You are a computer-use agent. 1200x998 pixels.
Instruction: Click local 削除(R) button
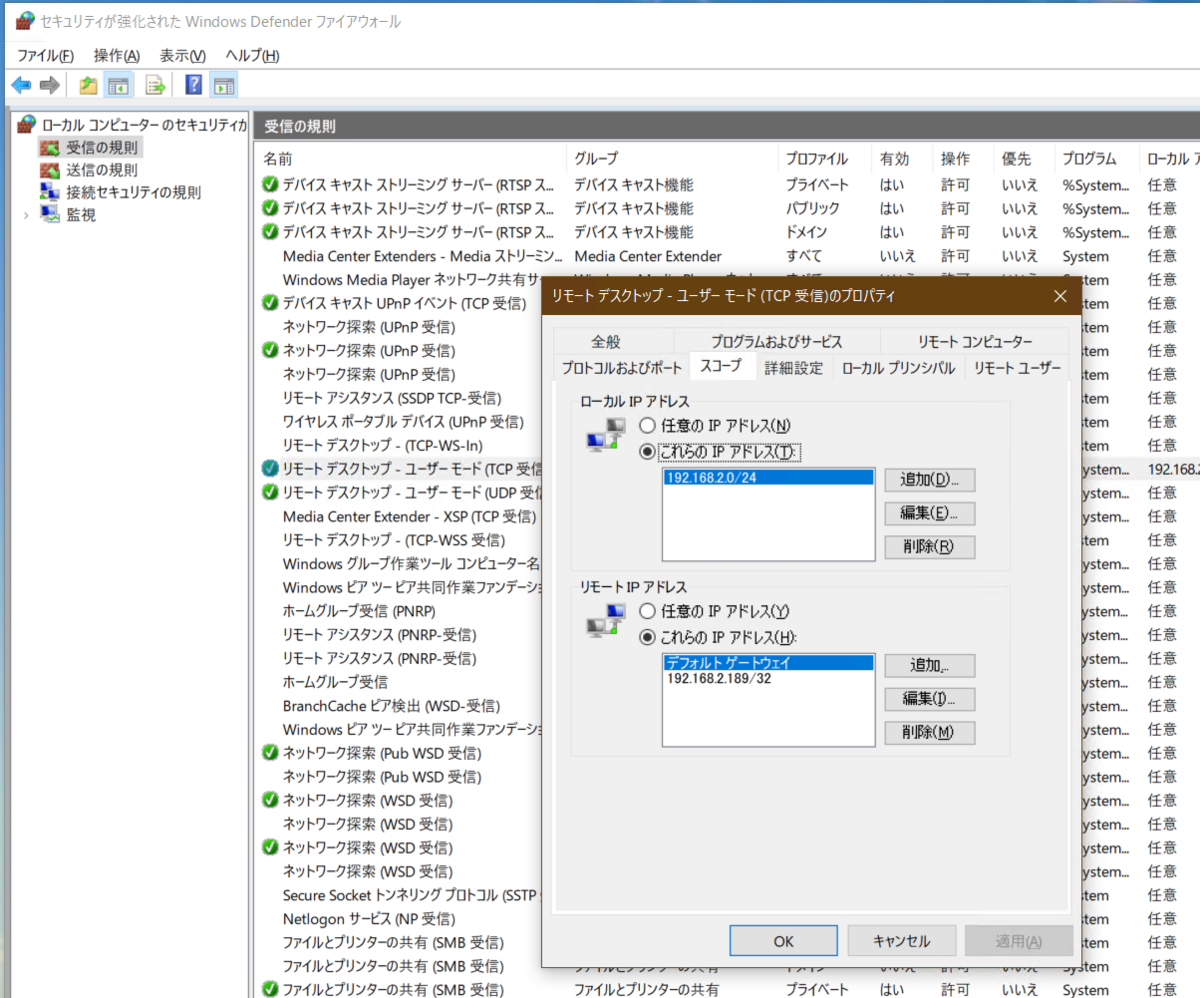pyautogui.click(x=930, y=547)
